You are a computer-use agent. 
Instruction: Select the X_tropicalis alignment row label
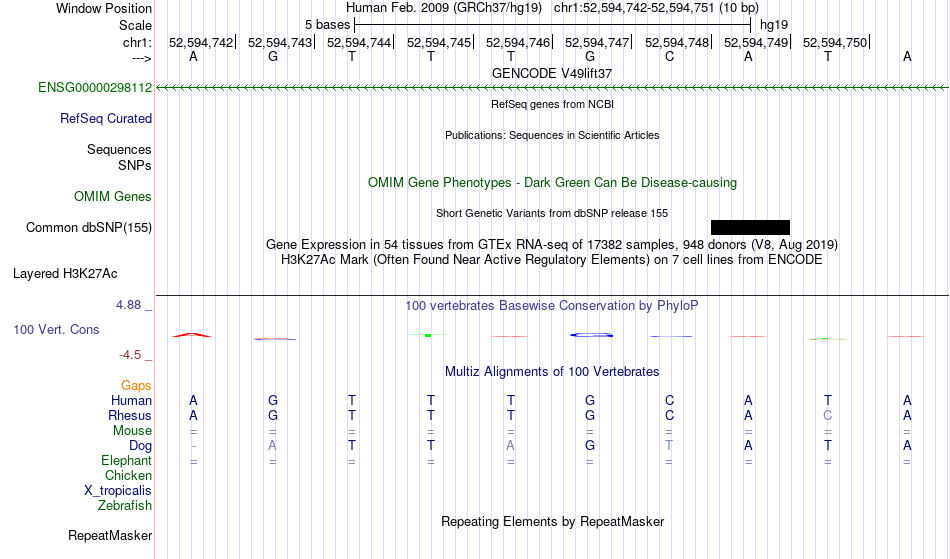(118, 491)
